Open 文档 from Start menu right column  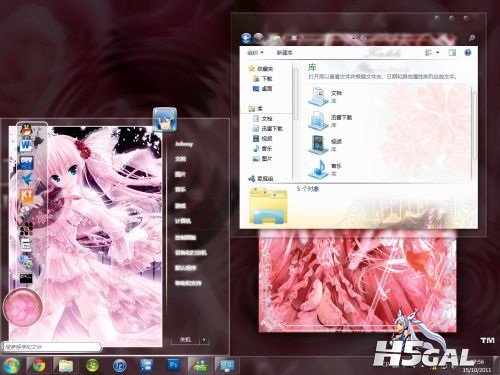pyautogui.click(x=180, y=159)
